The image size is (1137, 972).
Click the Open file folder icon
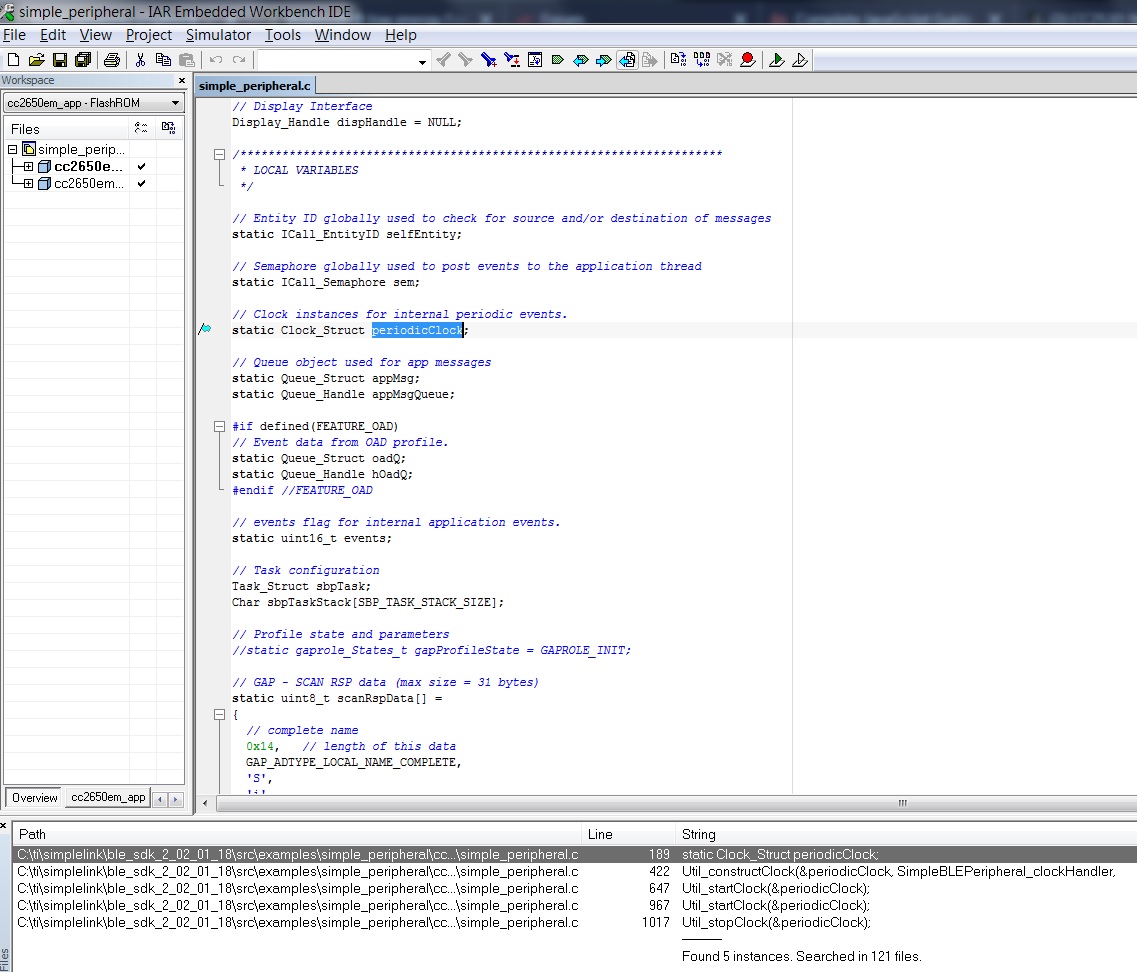tap(36, 60)
